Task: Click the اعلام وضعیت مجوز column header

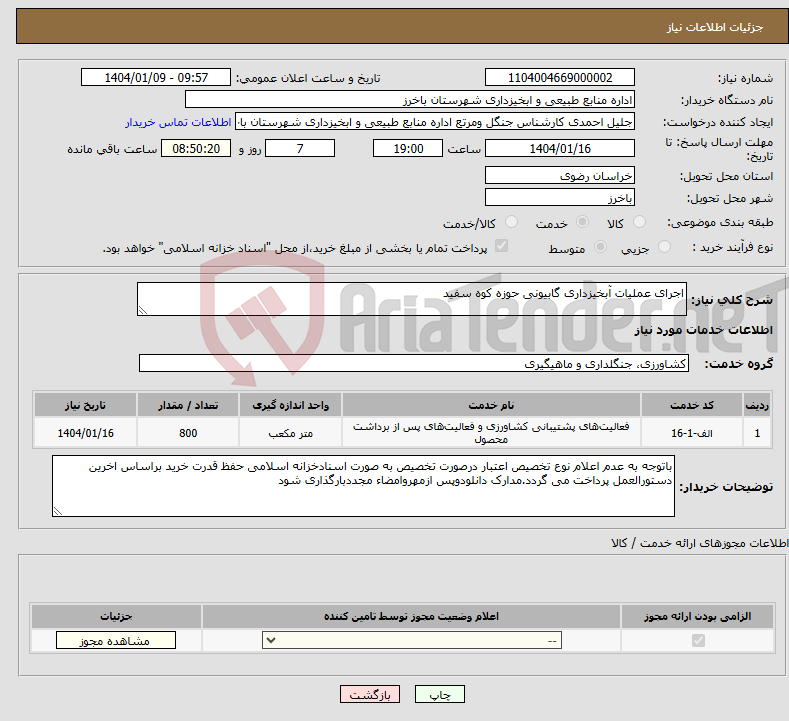Action: (411, 616)
